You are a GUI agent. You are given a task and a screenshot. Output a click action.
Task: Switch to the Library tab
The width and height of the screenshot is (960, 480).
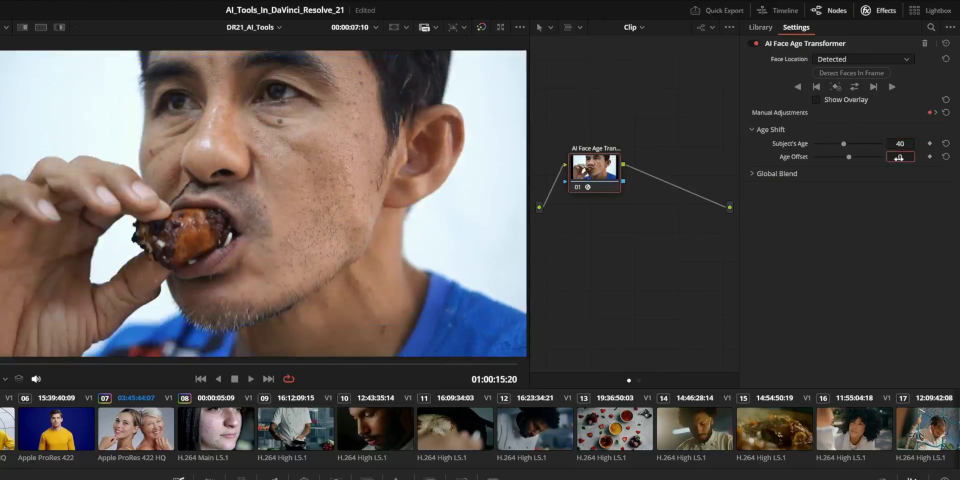click(760, 27)
